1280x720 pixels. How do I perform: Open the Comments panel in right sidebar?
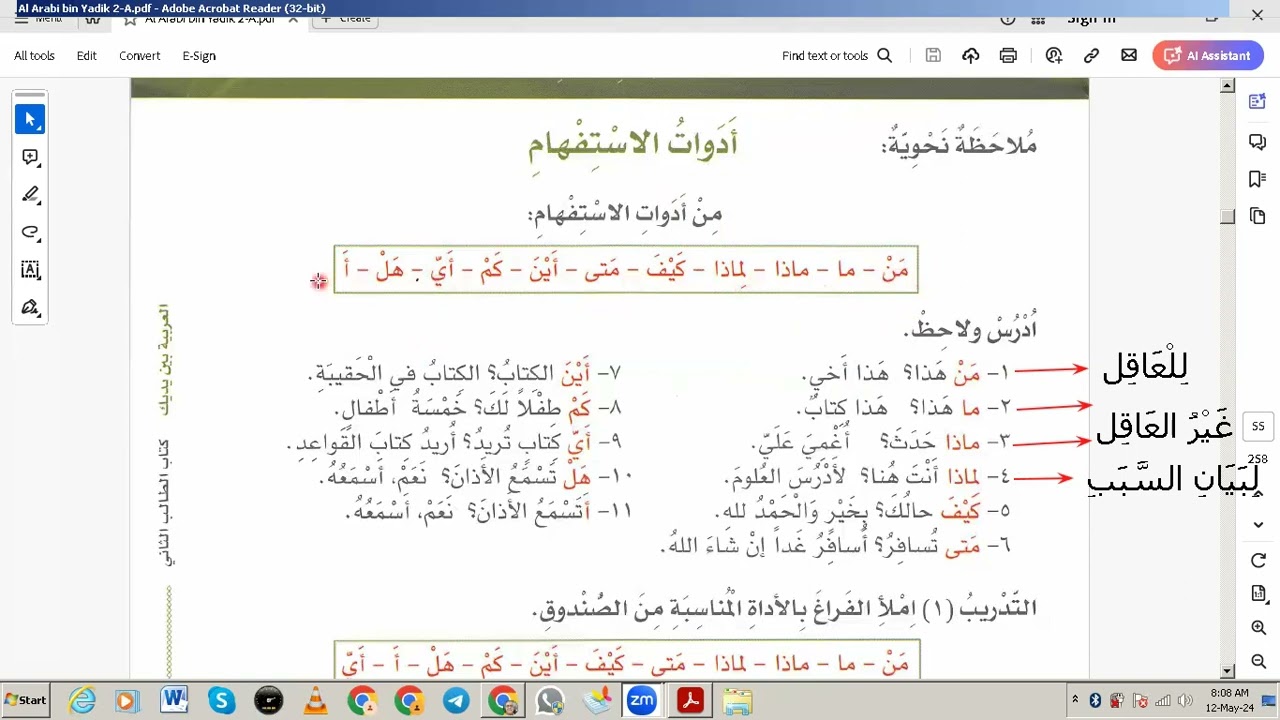[1258, 142]
